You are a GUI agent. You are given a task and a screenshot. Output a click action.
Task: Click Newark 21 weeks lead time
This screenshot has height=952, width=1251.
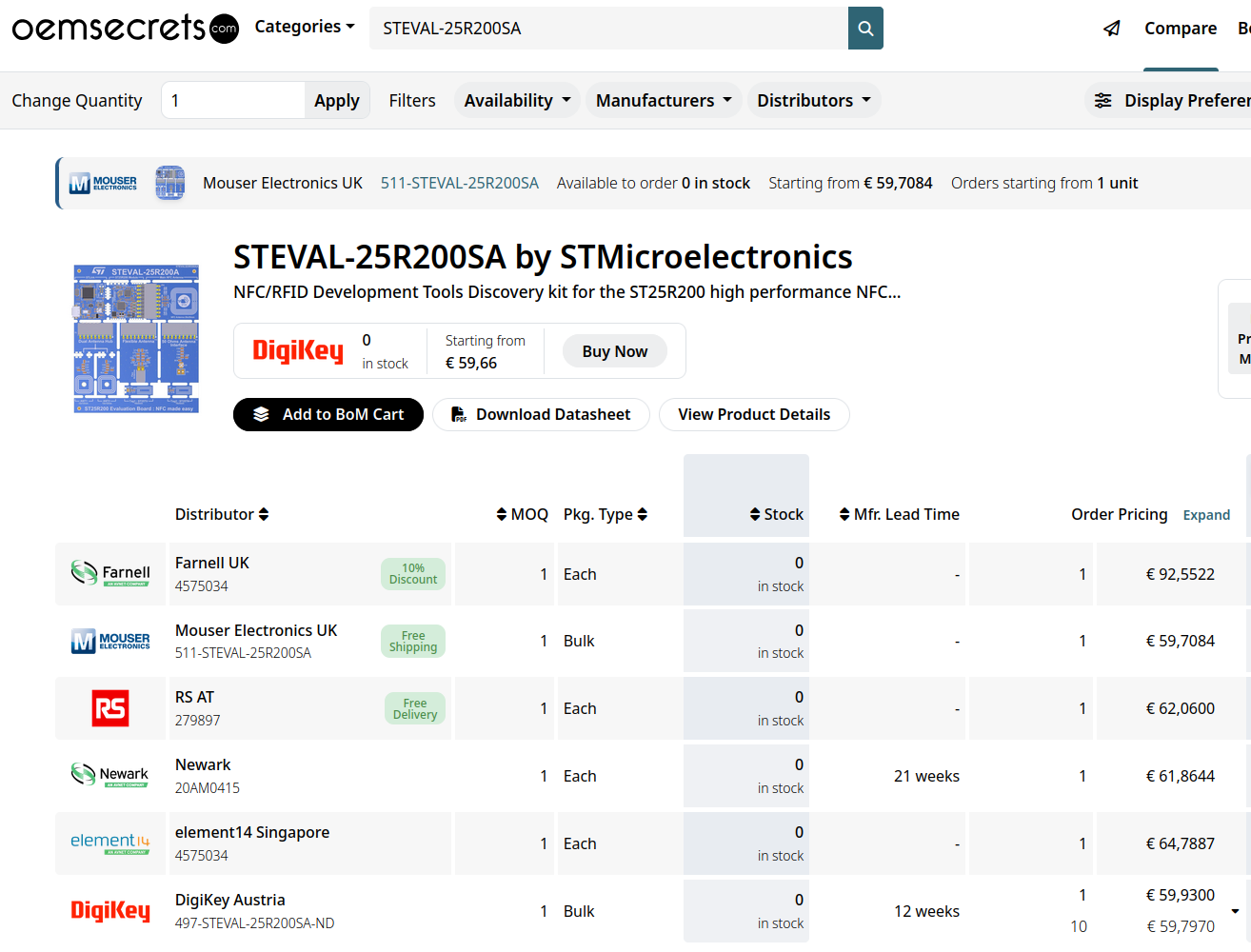click(x=926, y=776)
